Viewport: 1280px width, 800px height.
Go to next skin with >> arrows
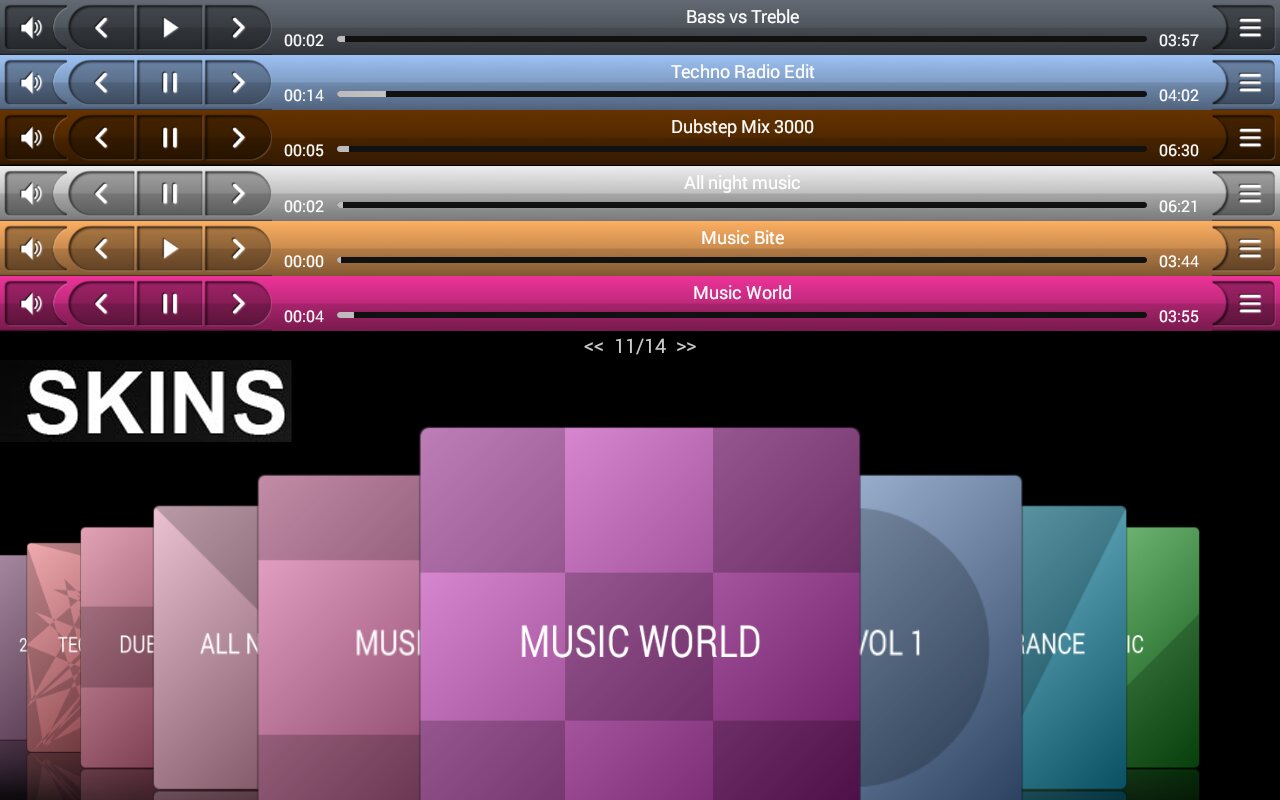point(686,347)
